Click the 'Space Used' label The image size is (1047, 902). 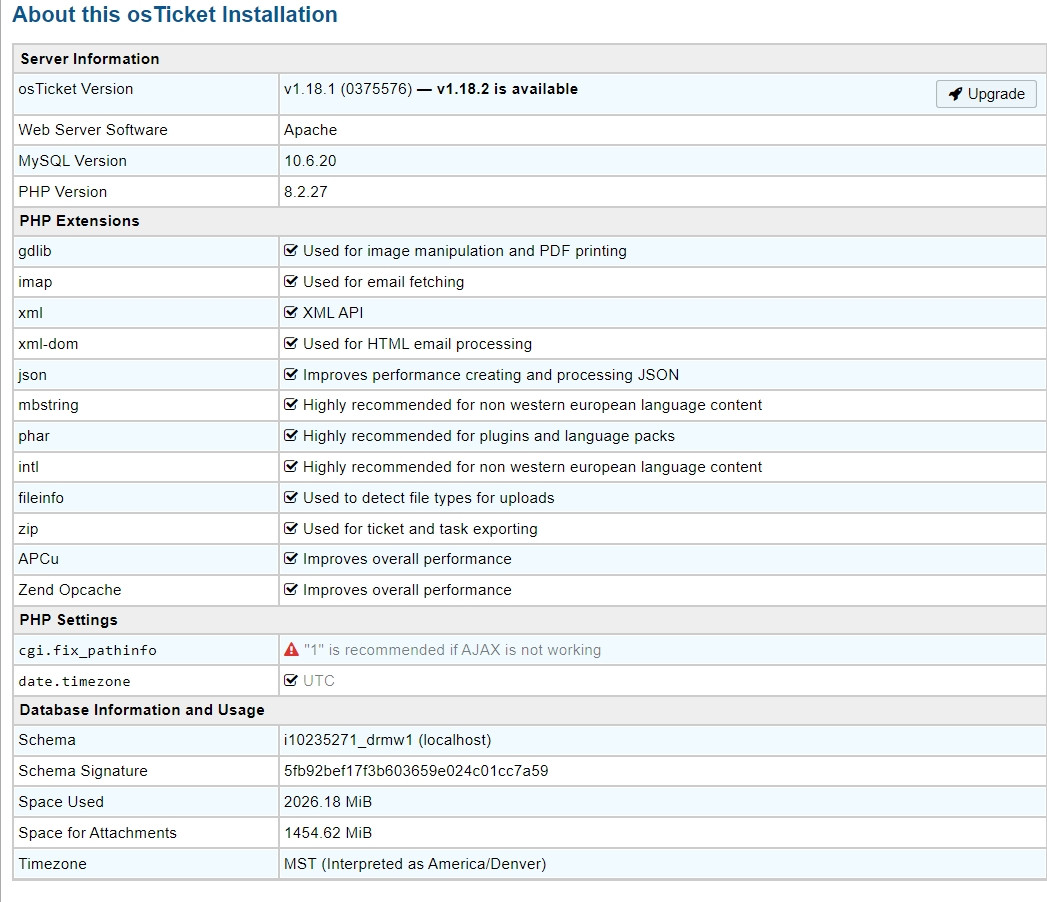coord(61,802)
